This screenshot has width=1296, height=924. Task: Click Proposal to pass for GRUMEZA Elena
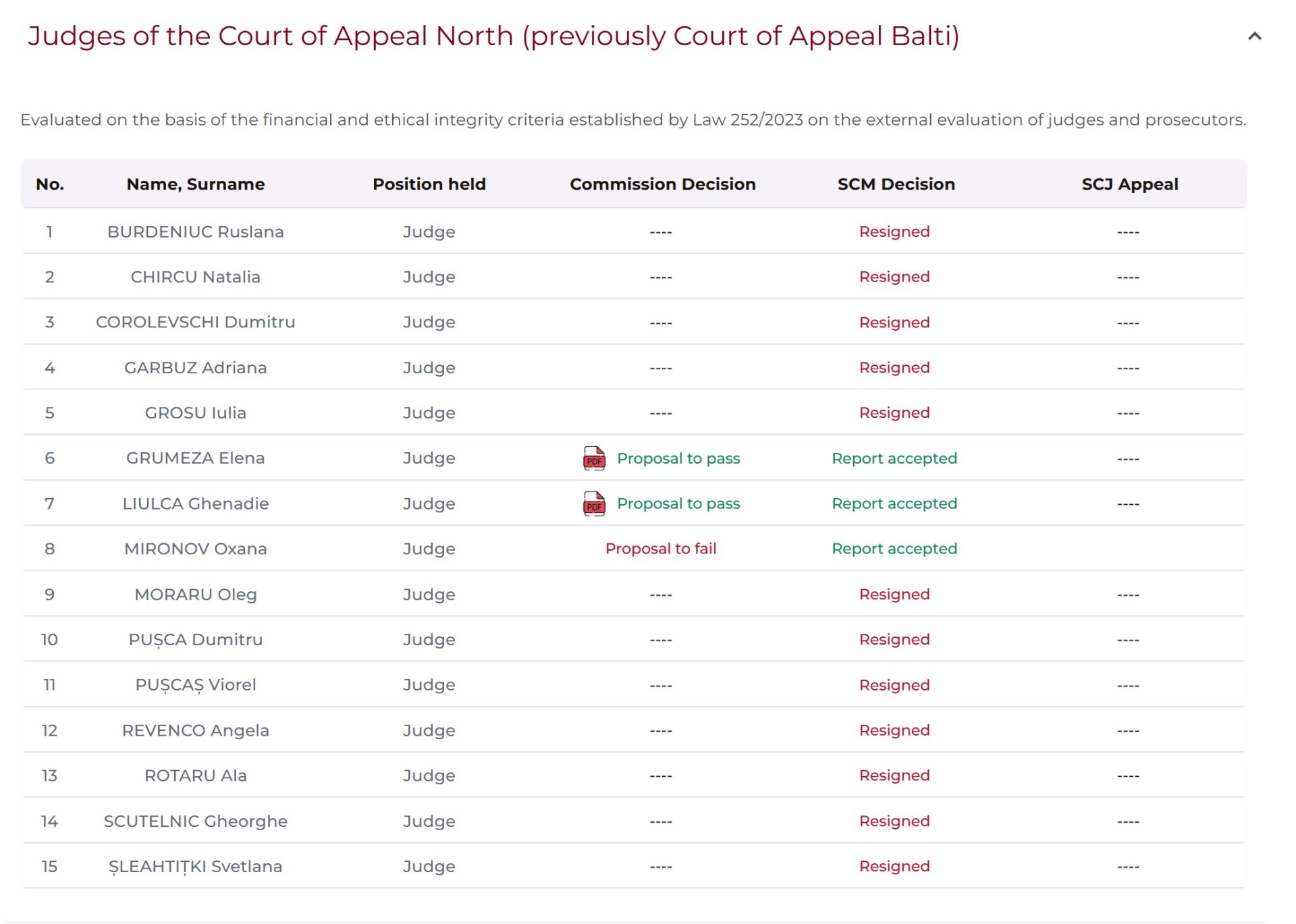pyautogui.click(x=678, y=458)
